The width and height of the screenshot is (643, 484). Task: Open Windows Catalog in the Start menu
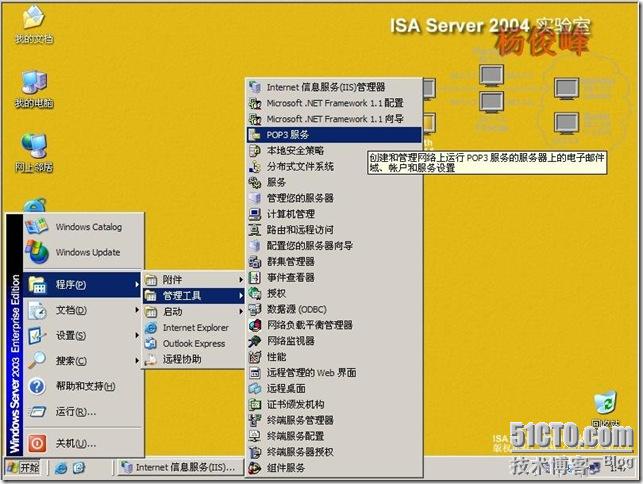pyautogui.click(x=83, y=227)
